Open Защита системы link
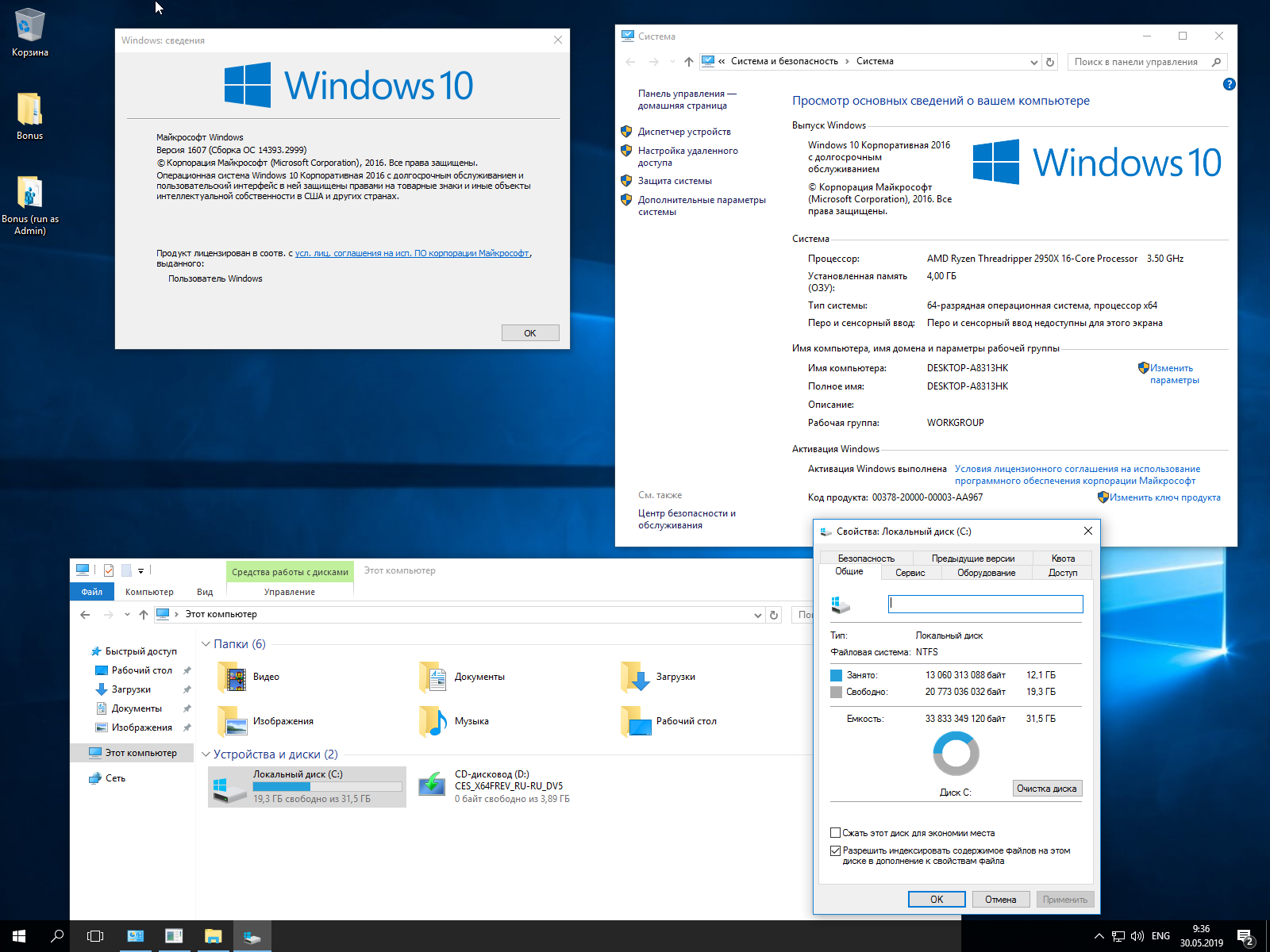1270x952 pixels. 675,181
